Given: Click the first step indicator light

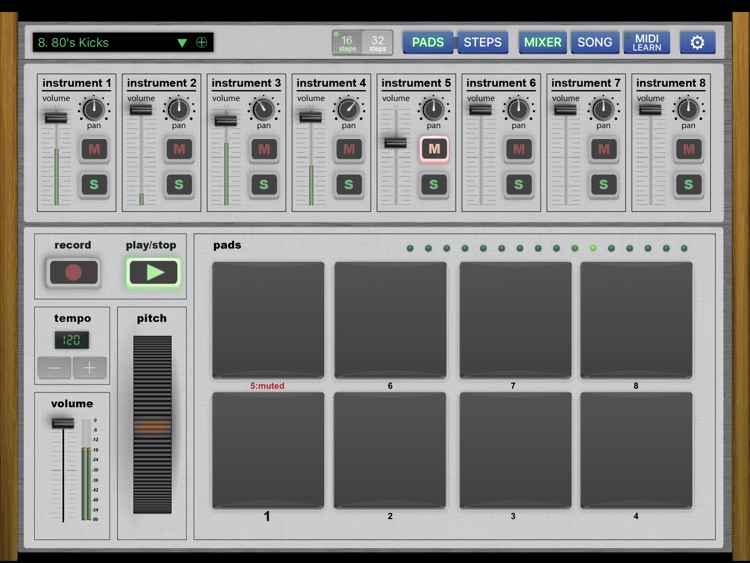Looking at the screenshot, I should [410, 248].
